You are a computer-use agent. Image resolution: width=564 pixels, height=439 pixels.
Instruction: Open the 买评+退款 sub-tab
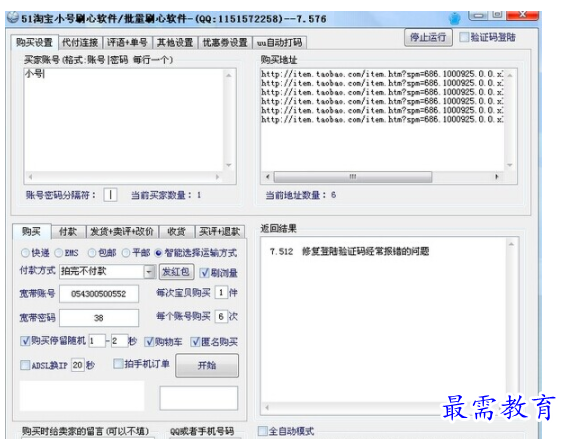point(220,232)
